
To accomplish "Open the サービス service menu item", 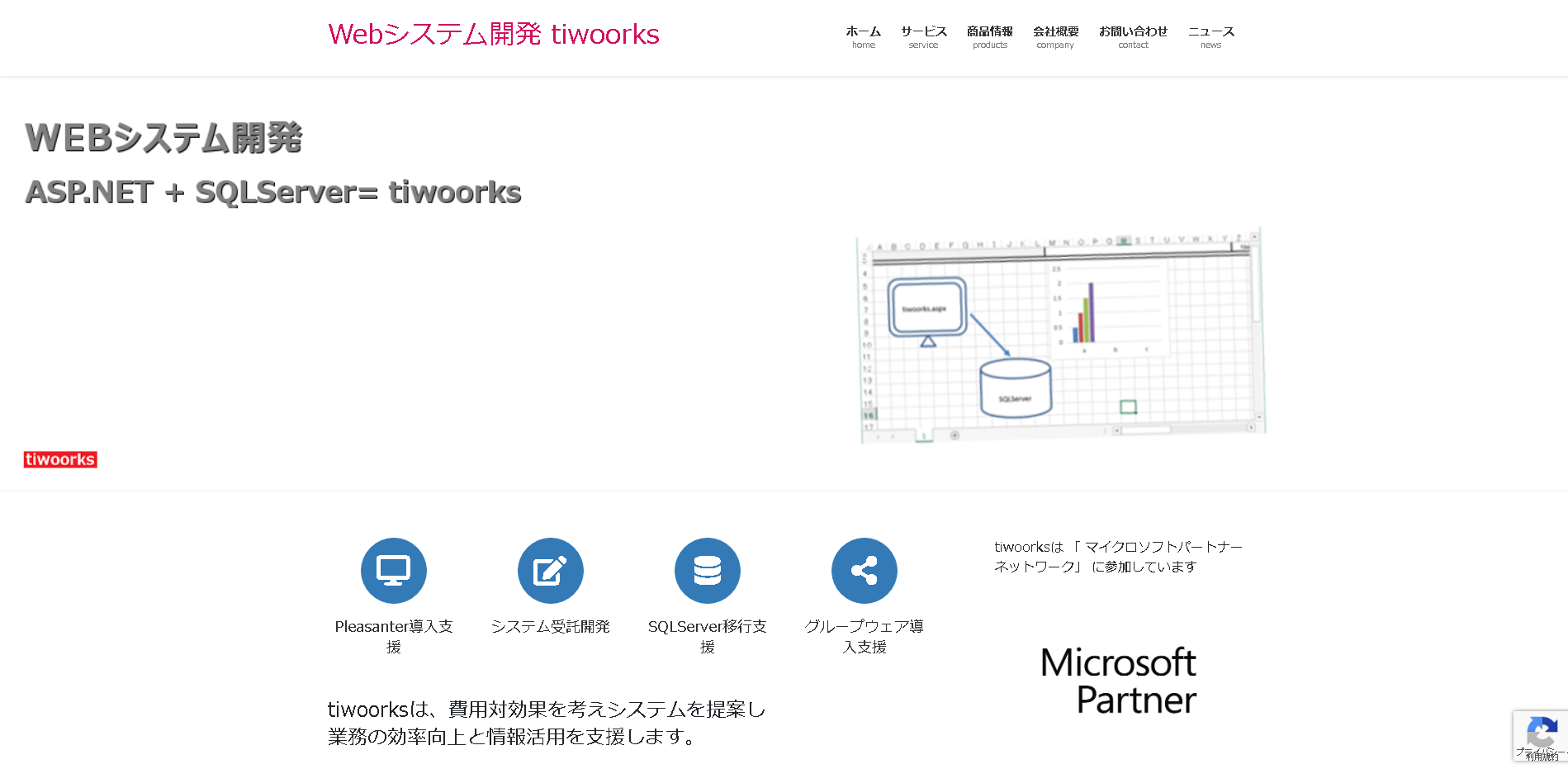I will tap(923, 36).
